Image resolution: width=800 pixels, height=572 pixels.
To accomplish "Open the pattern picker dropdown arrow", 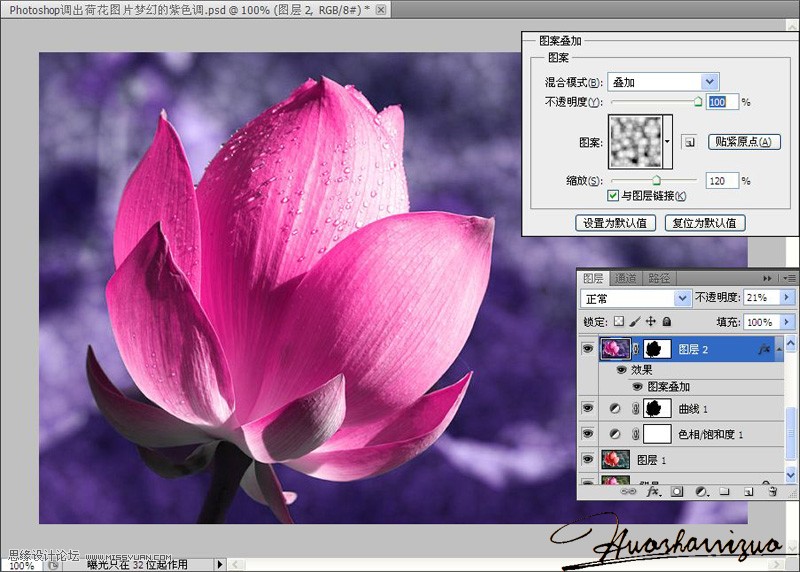I will [x=667, y=141].
